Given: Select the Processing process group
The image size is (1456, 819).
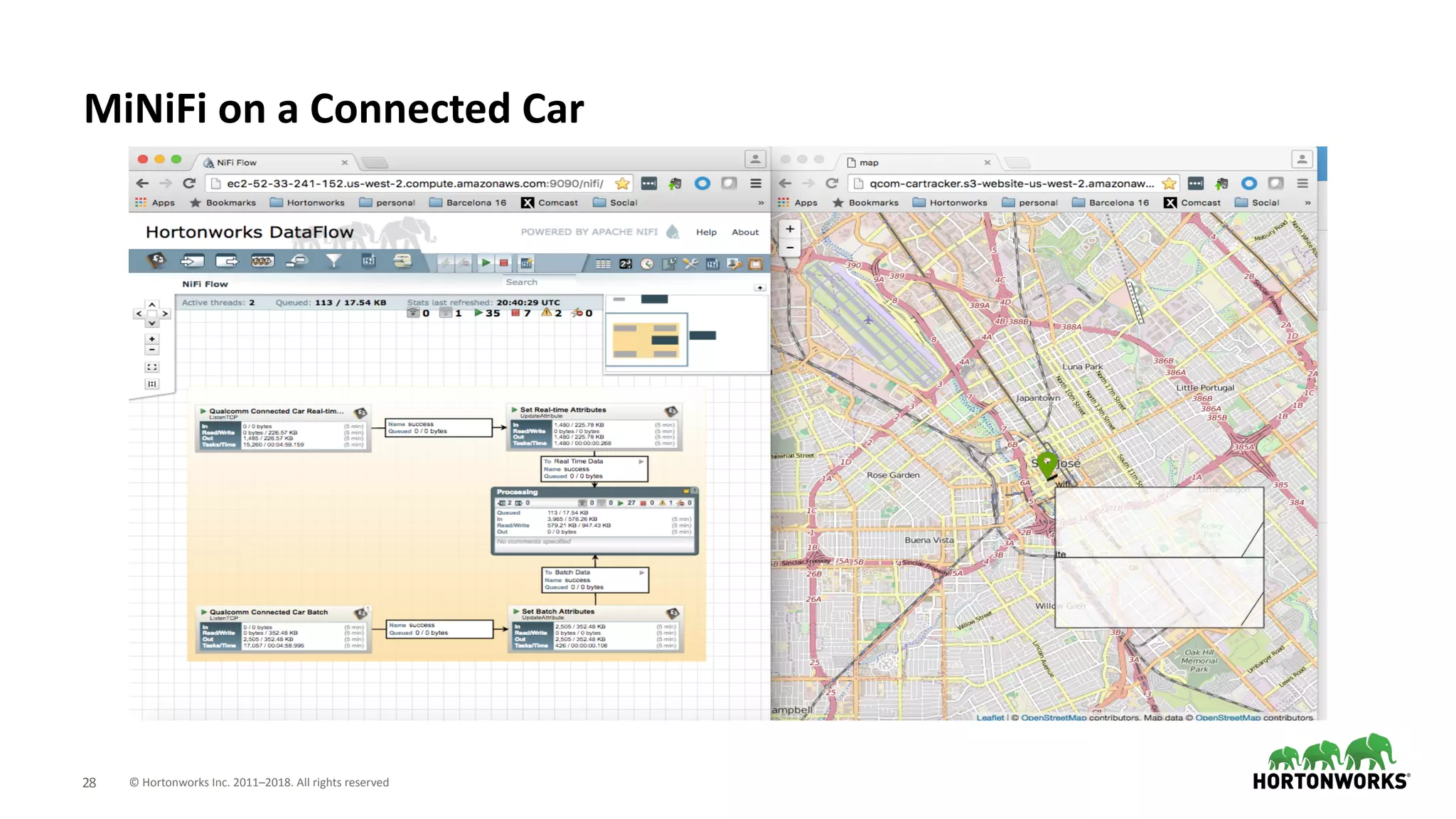Looking at the screenshot, I should pos(595,520).
